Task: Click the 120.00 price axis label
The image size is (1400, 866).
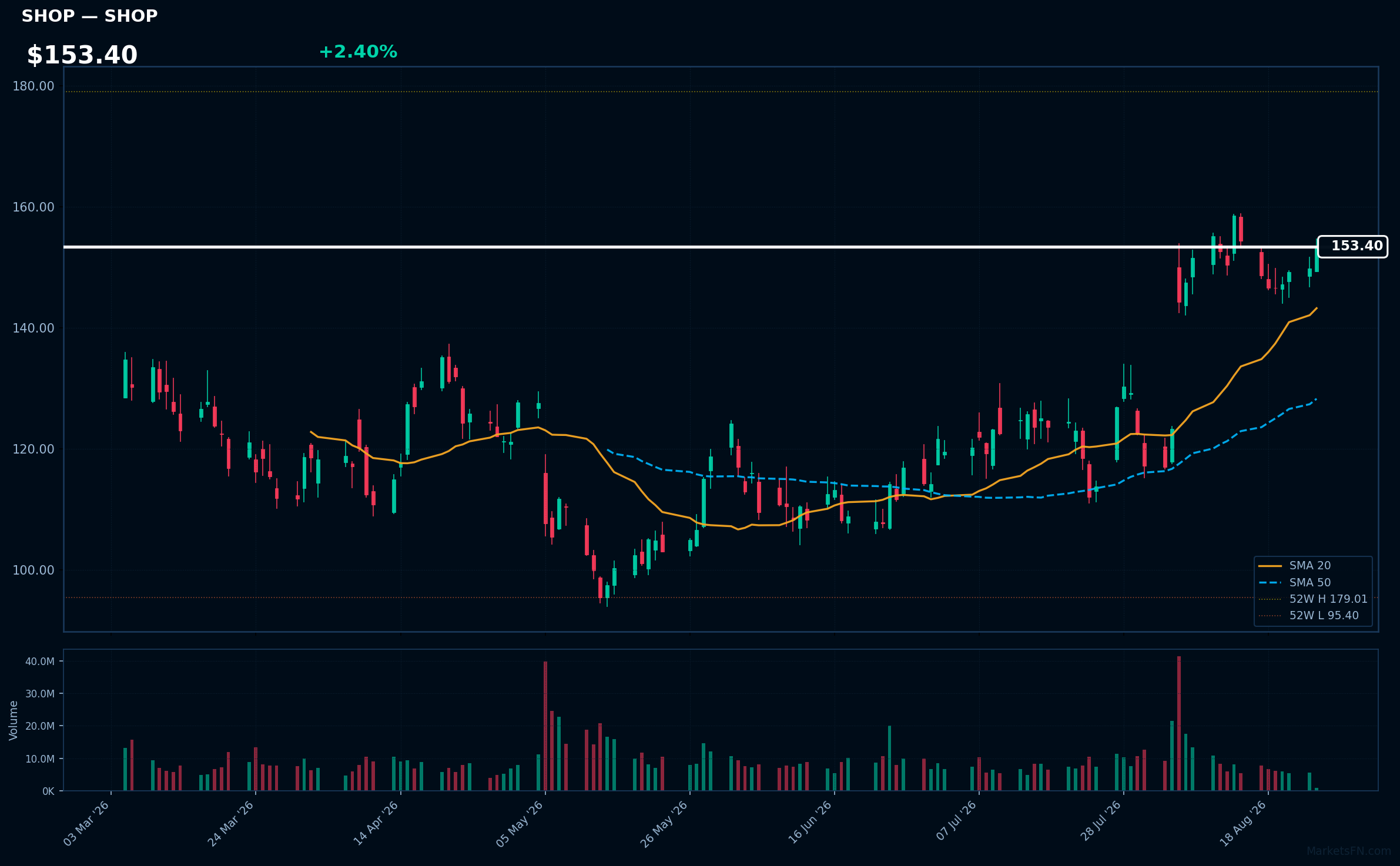Action: (34, 449)
